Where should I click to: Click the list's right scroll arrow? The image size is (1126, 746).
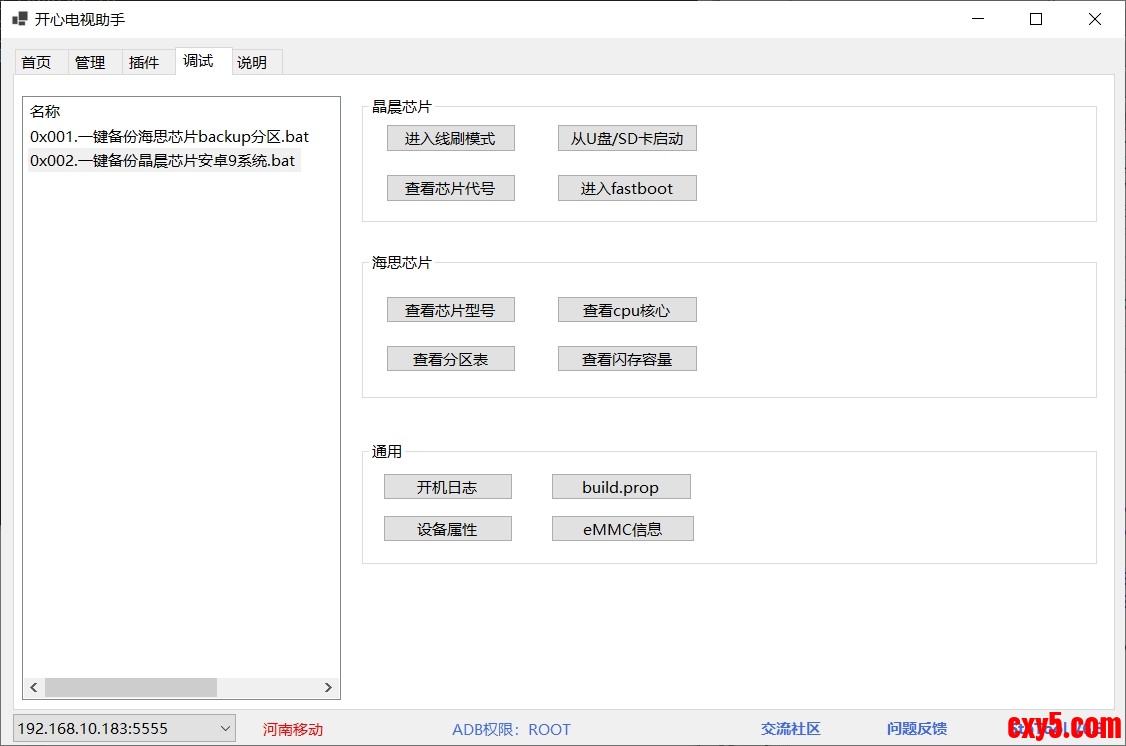click(x=328, y=687)
